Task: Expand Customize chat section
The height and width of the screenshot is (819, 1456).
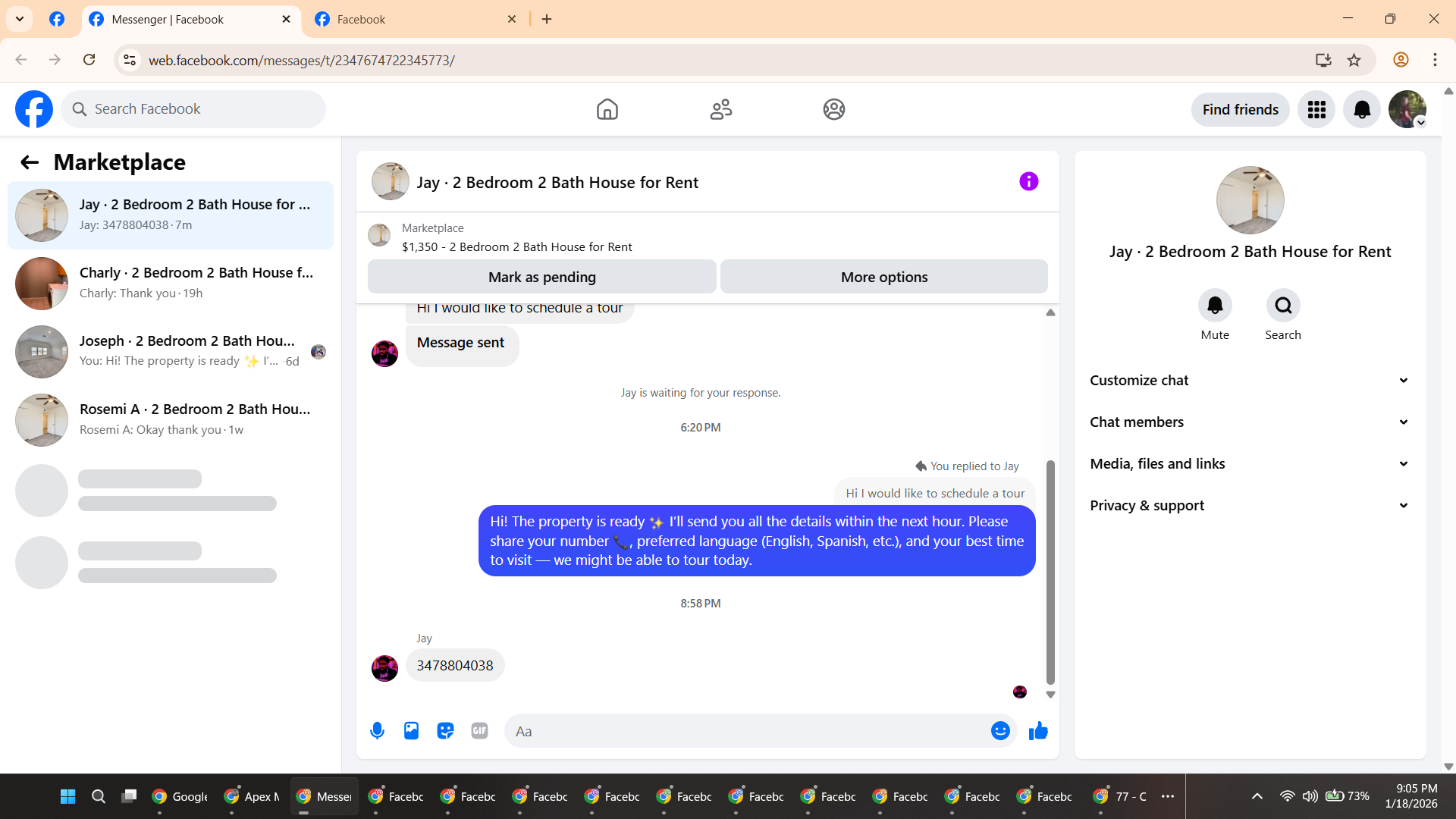Action: 1249,381
